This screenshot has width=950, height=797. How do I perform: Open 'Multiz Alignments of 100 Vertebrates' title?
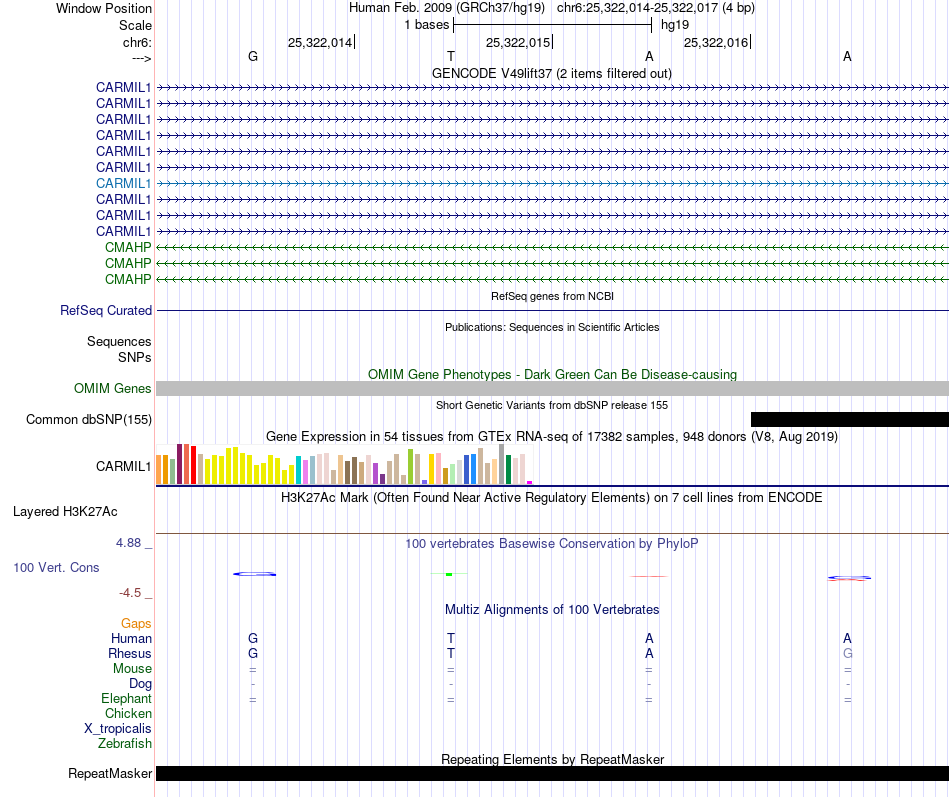(x=552, y=610)
